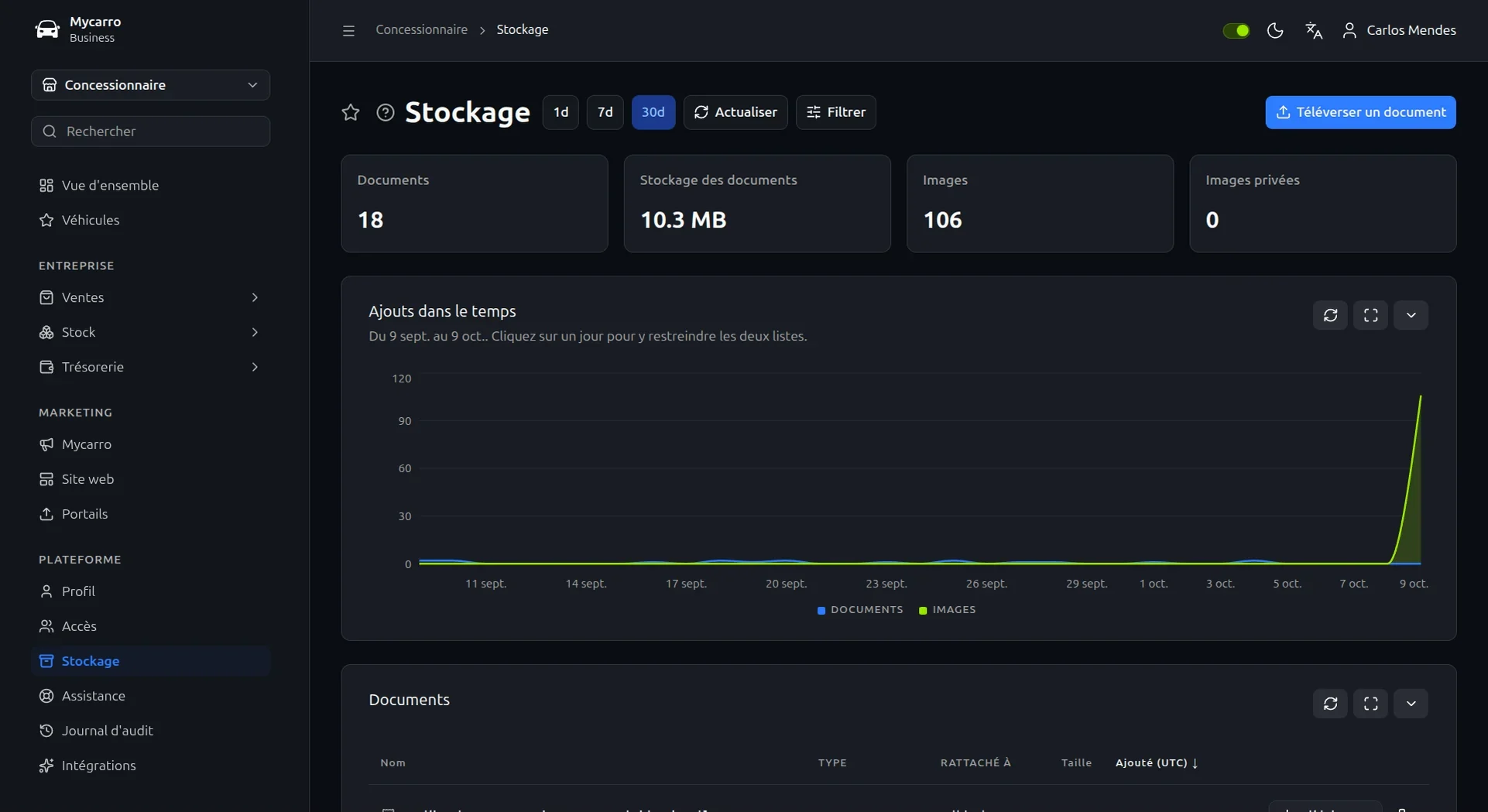Toggle IMAGES series in chart legend

click(947, 610)
